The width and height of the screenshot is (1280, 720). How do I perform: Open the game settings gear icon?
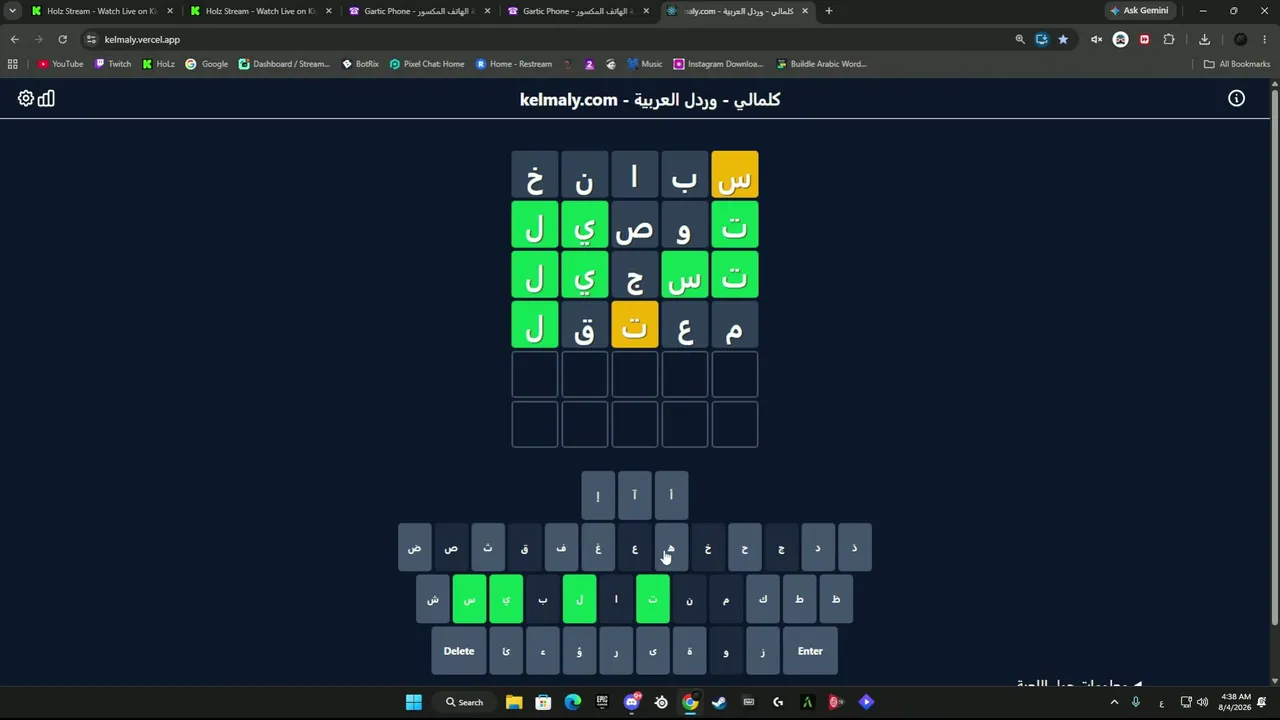pyautogui.click(x=26, y=99)
